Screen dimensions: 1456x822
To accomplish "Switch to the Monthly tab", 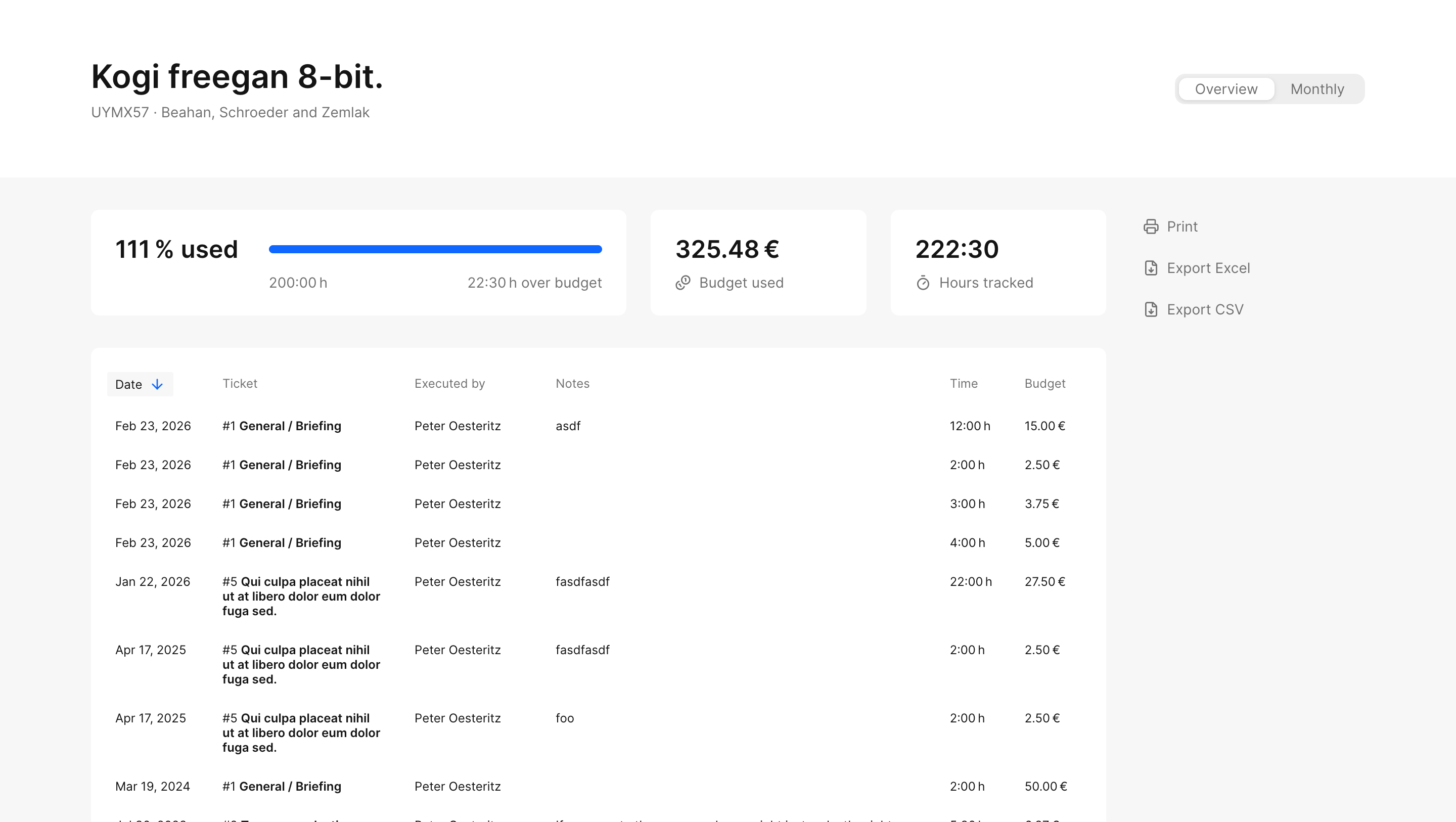I will pos(1317,89).
